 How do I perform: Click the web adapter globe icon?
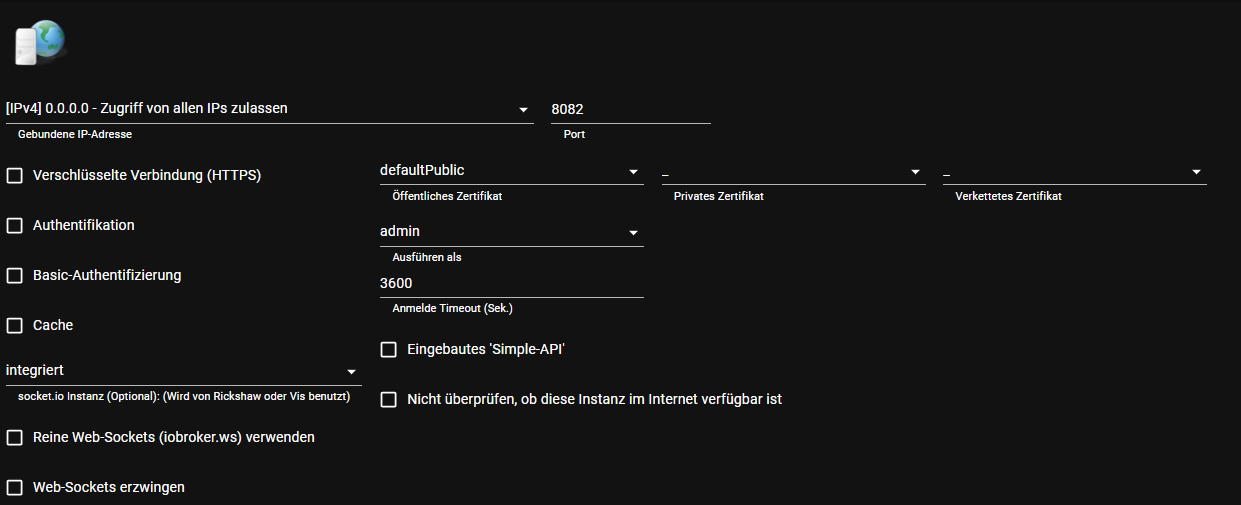(39, 43)
